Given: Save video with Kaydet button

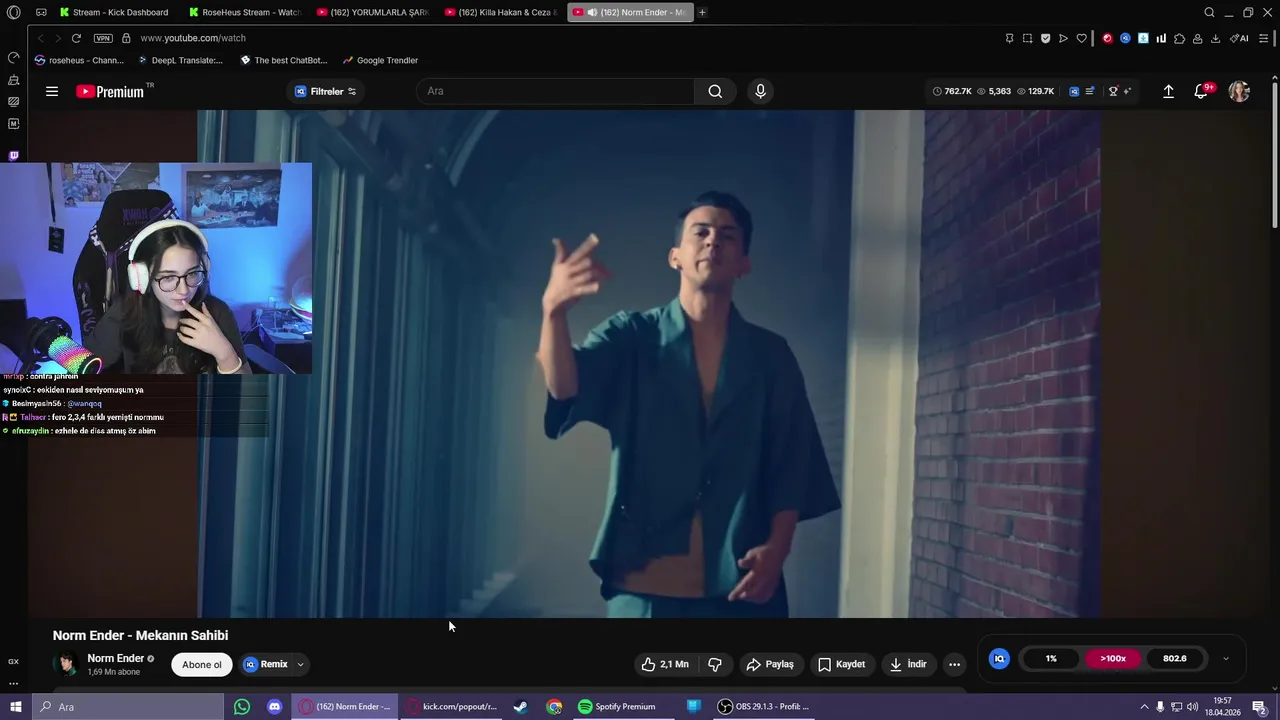Looking at the screenshot, I should tap(841, 664).
